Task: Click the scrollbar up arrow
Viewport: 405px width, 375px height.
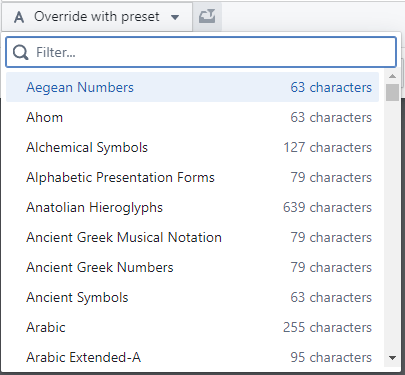Action: coord(392,76)
